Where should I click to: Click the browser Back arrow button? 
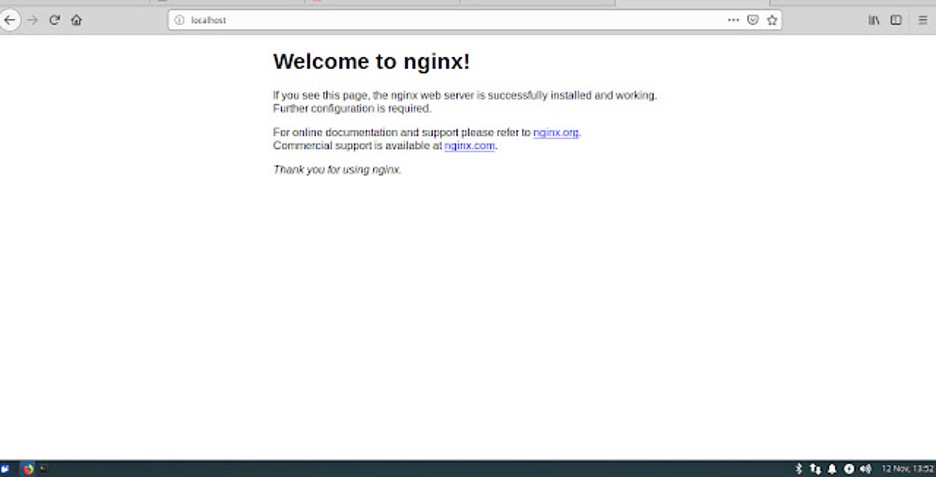click(x=10, y=20)
